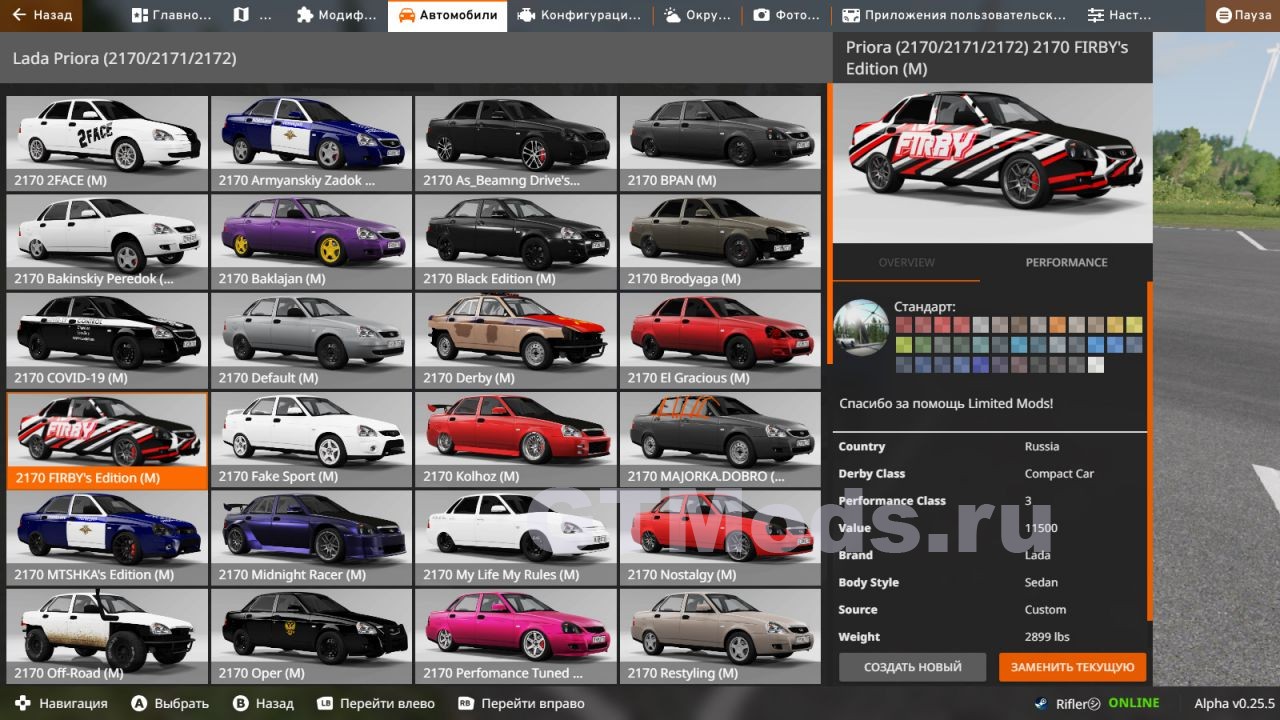Select the 2170 MTSHKA's Edition (M)
Viewport: 1280px width, 720px height.
107,537
